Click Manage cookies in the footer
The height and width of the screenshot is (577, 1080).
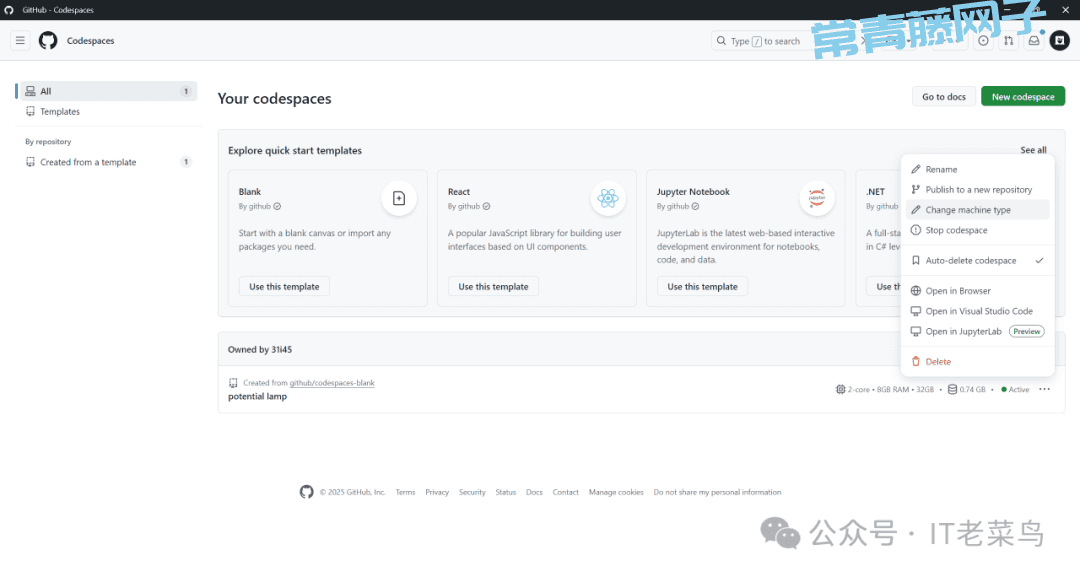616,492
